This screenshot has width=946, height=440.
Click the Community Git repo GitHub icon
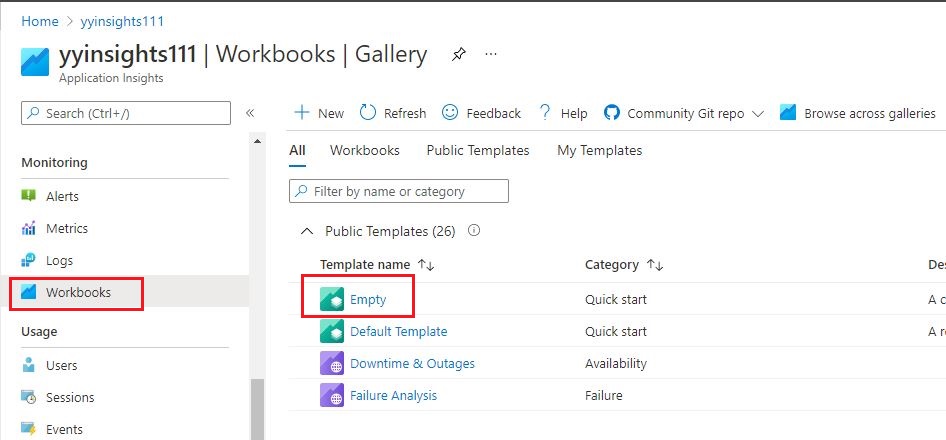point(612,113)
